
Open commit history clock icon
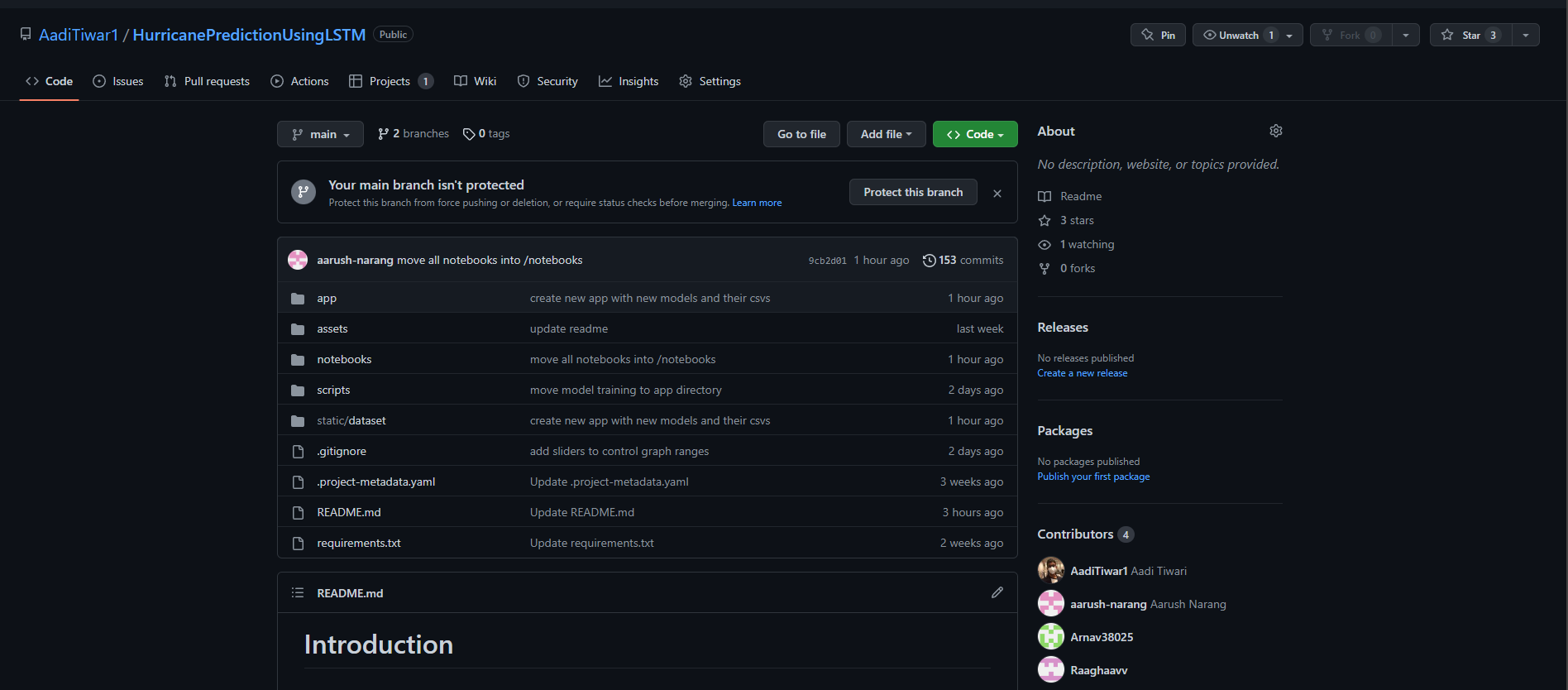[x=930, y=260]
